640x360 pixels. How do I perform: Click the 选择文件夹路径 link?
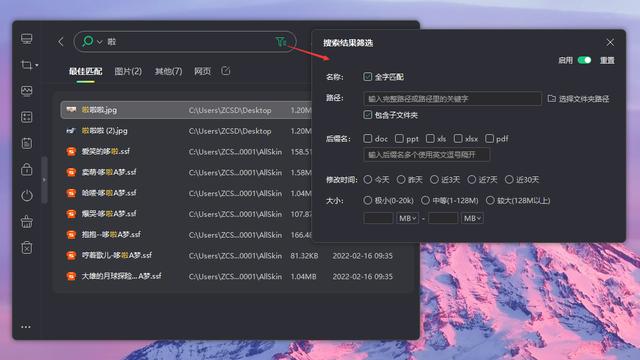(x=584, y=99)
